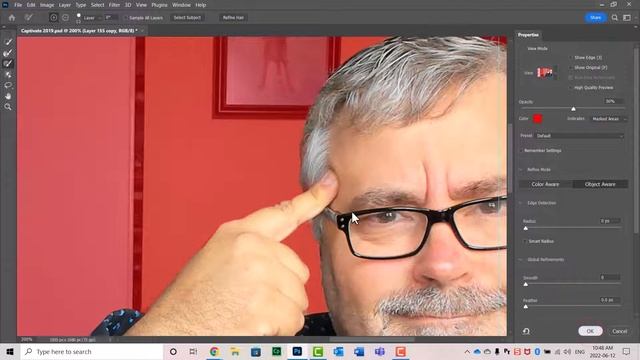Toggle Show Original (P) checkbox
Viewport: 640px width, 360px height.
click(x=570, y=67)
